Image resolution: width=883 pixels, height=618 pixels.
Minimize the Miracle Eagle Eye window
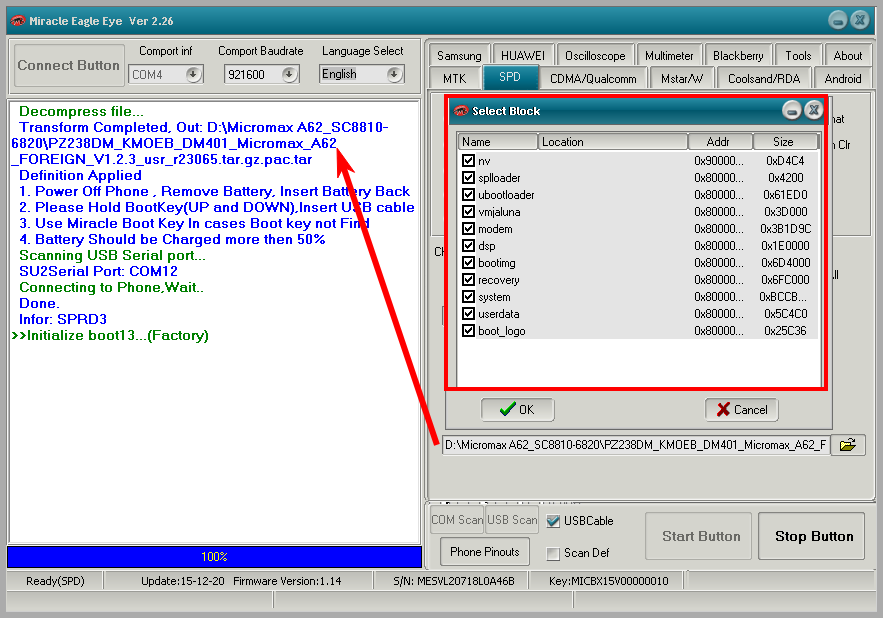click(x=838, y=21)
